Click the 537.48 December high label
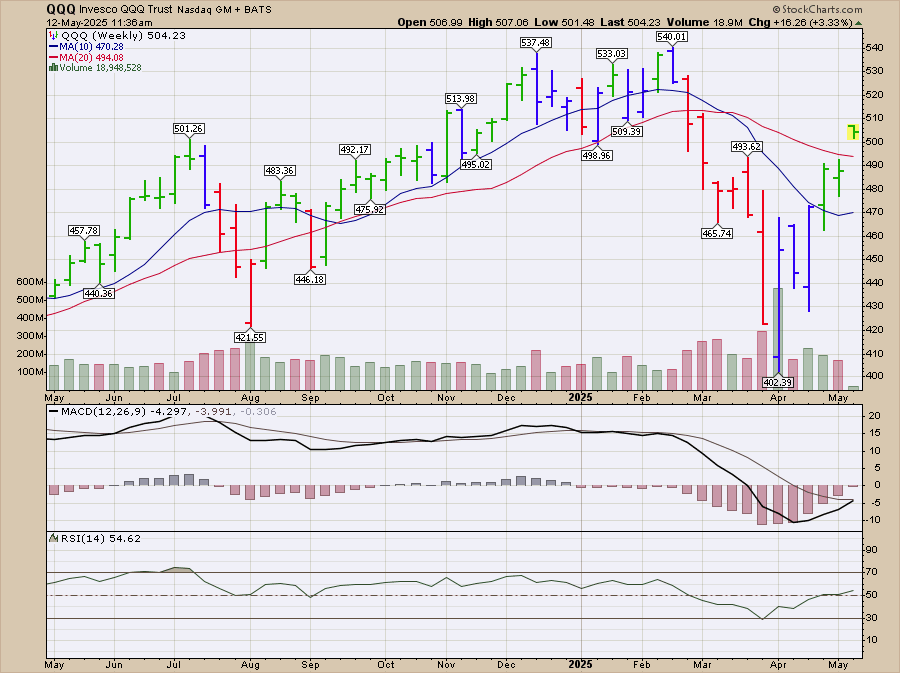This screenshot has width=900, height=673. (537, 43)
